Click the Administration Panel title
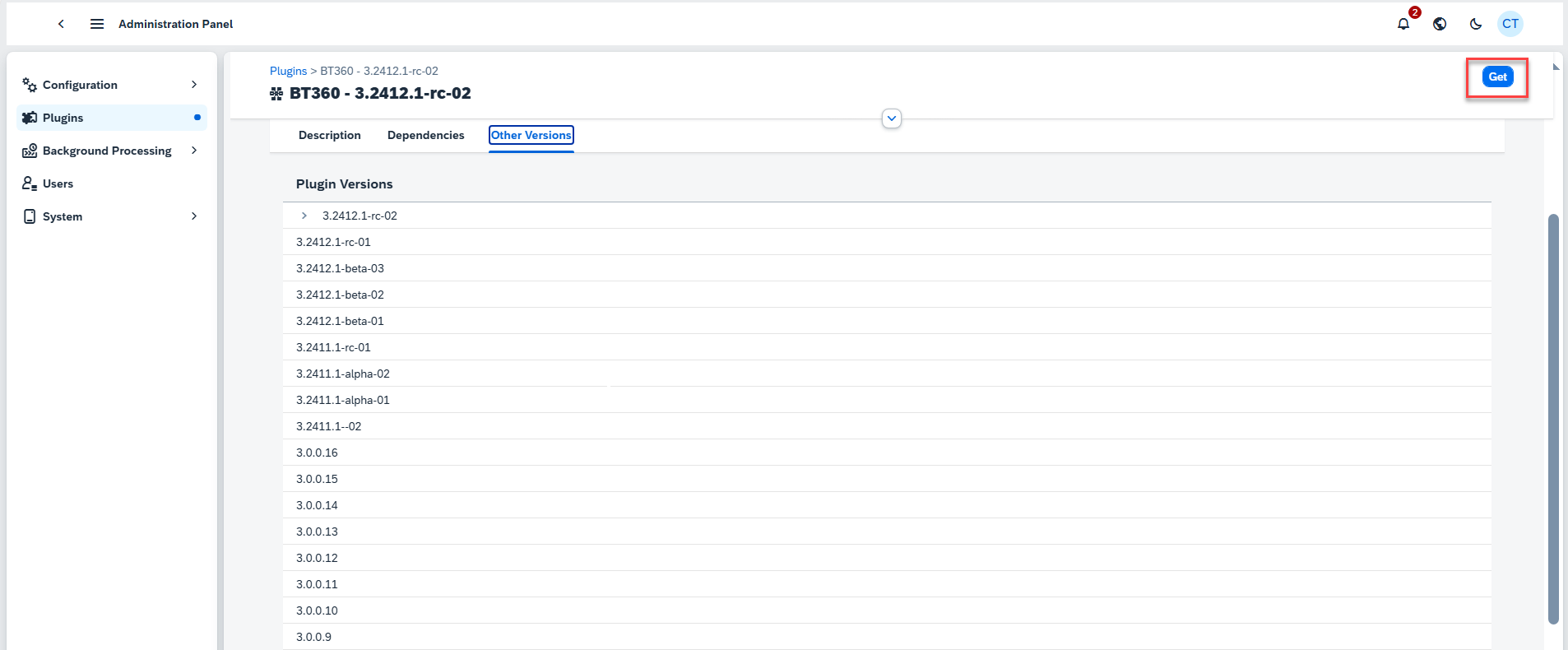Image resolution: width=1568 pixels, height=650 pixels. [x=176, y=24]
